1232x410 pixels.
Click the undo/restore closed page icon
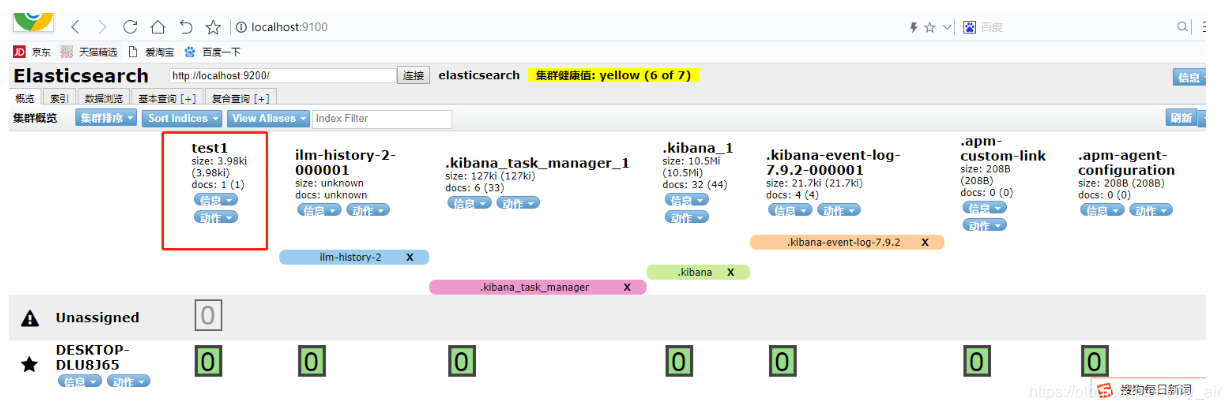point(186,27)
